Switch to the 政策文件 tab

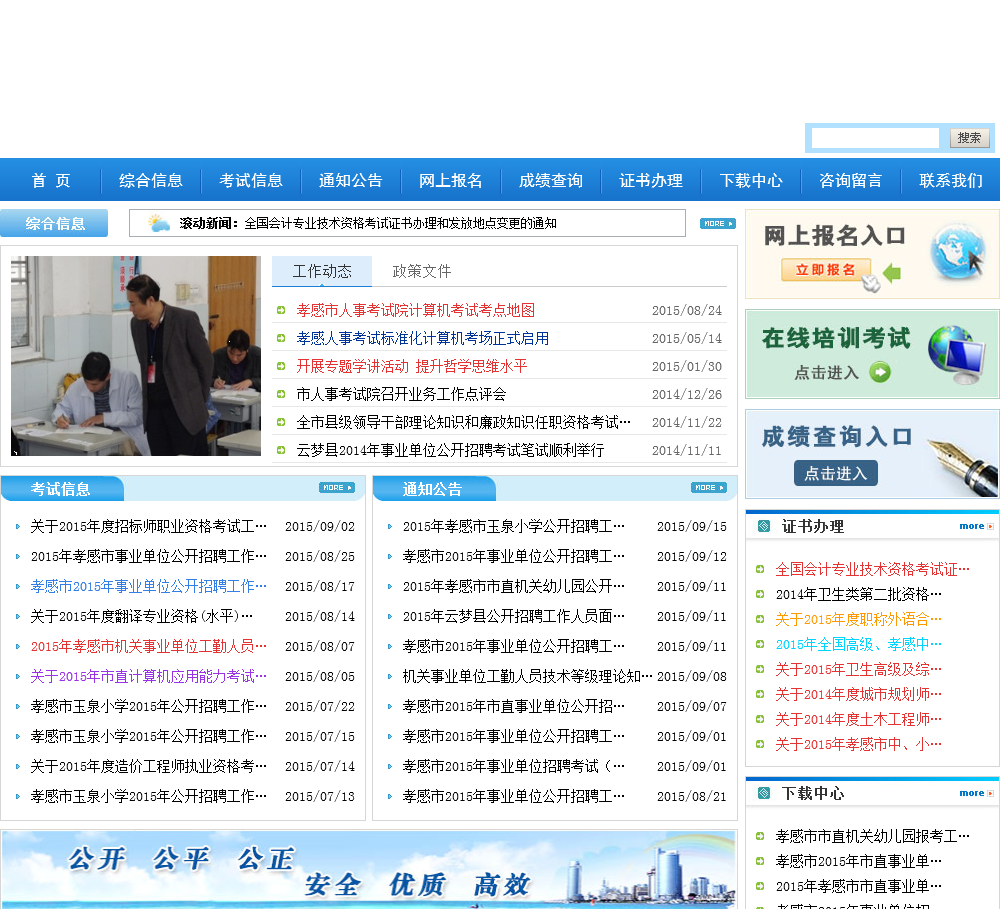tap(421, 271)
